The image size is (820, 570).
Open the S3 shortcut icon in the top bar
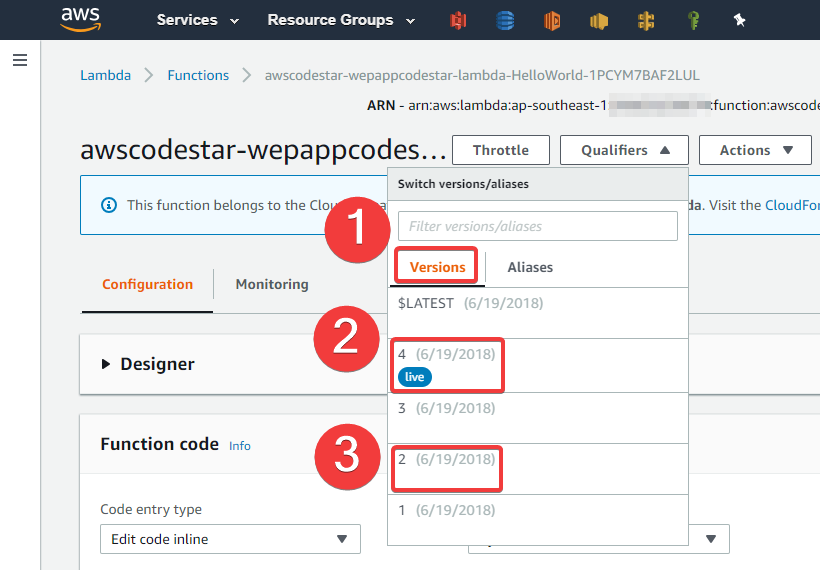(458, 20)
